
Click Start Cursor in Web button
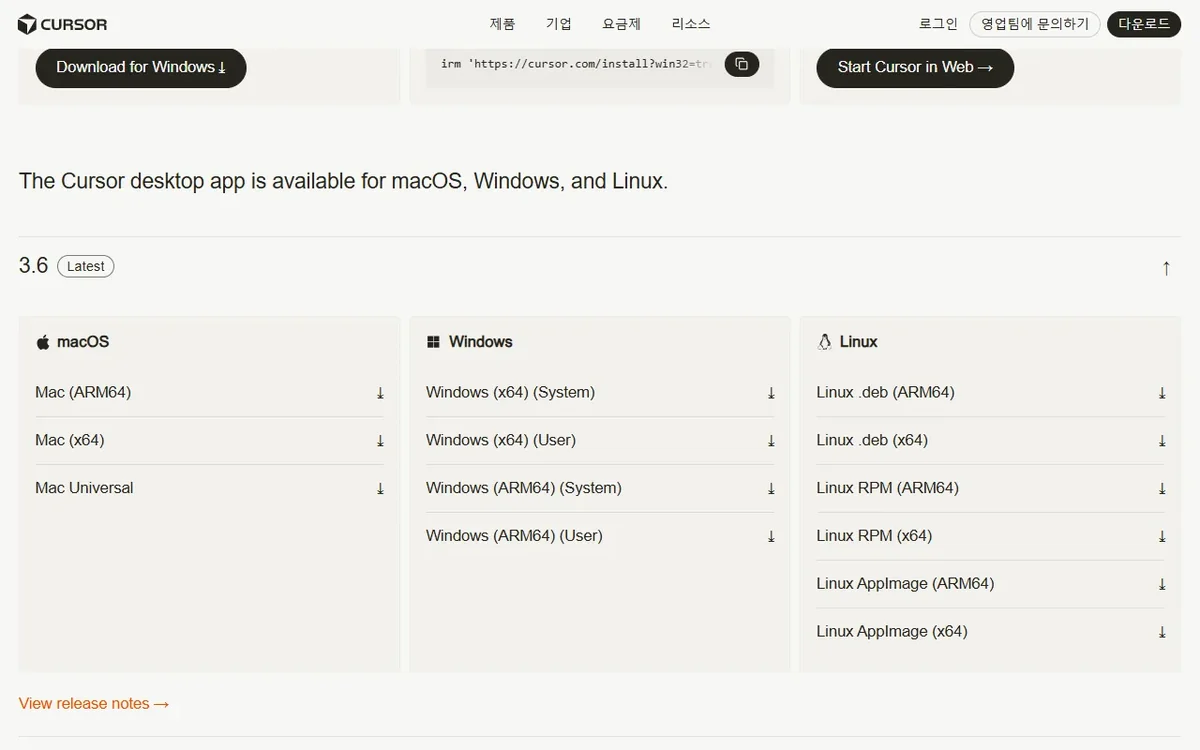[915, 67]
